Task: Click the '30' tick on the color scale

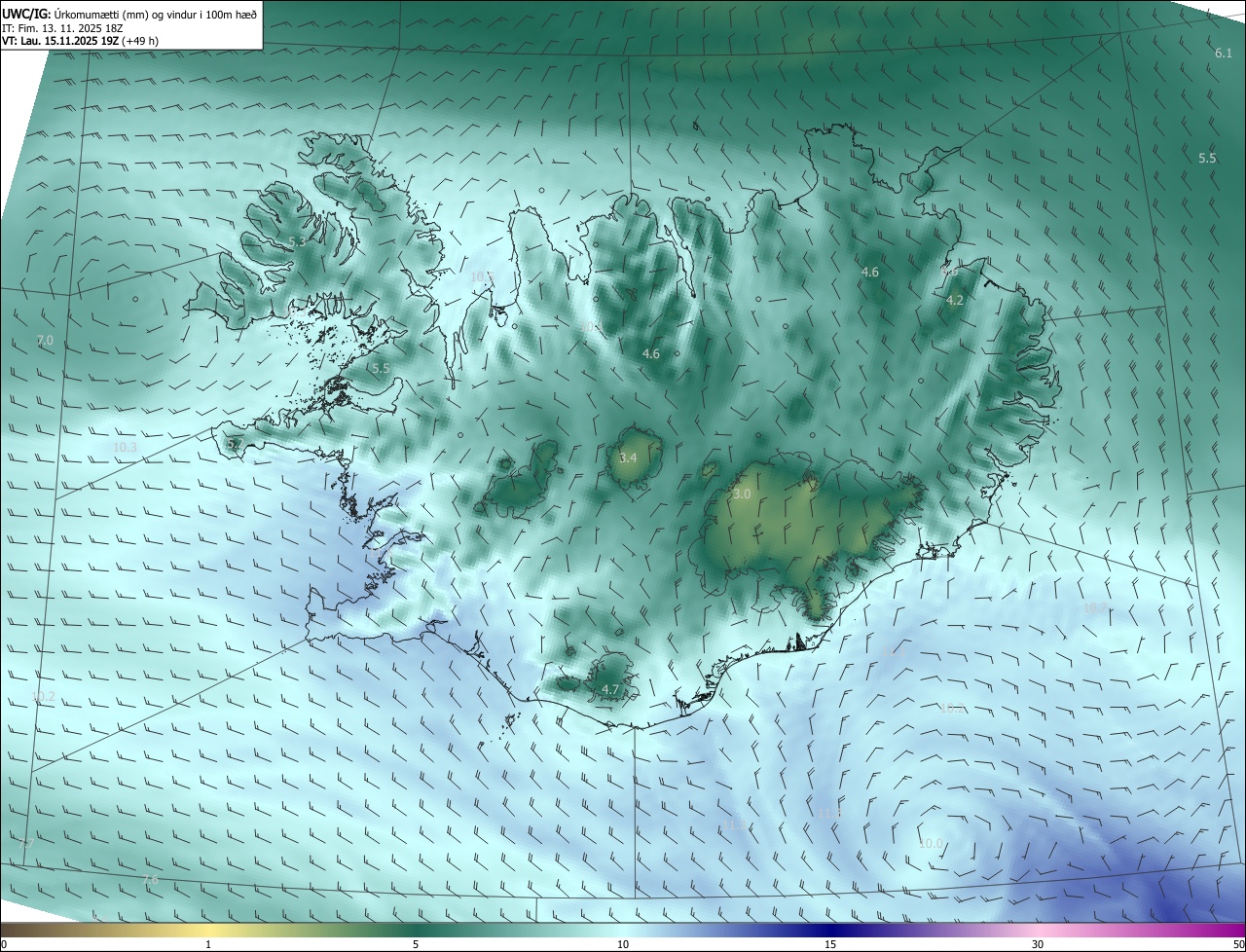Action: pos(1038,944)
